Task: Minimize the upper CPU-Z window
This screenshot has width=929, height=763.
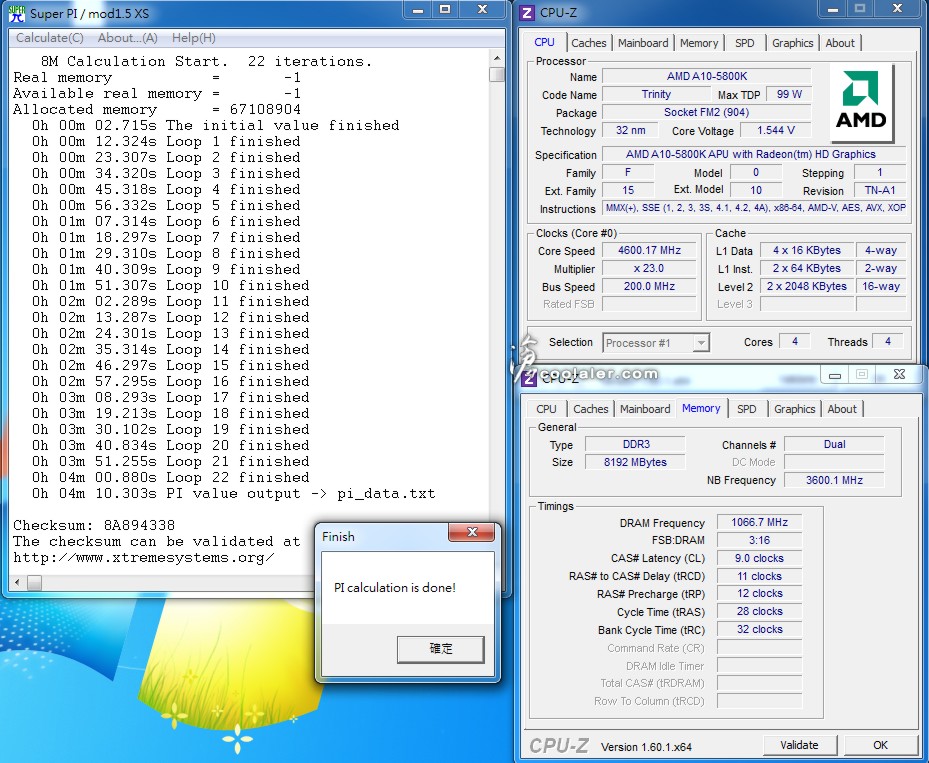Action: 832,9
